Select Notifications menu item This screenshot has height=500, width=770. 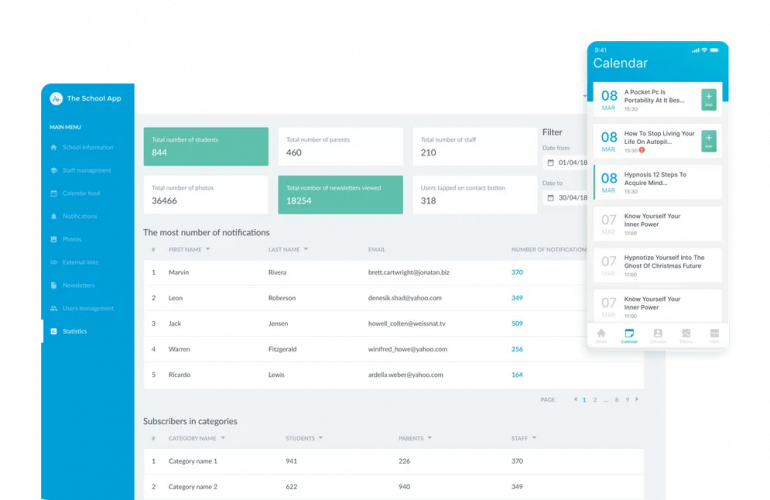(x=80, y=217)
